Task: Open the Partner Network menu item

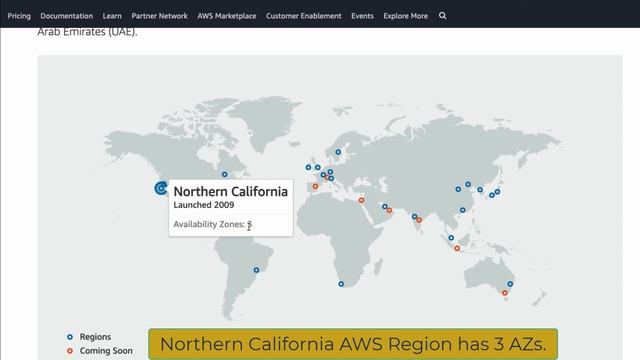Action: click(159, 16)
